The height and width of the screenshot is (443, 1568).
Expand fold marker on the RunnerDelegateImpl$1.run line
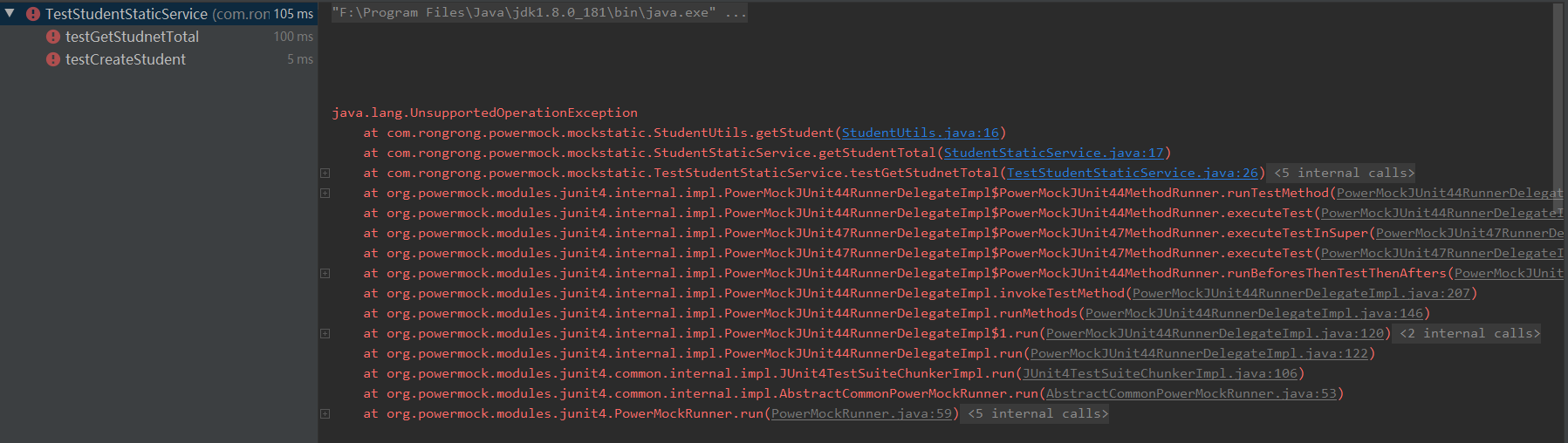pos(325,334)
